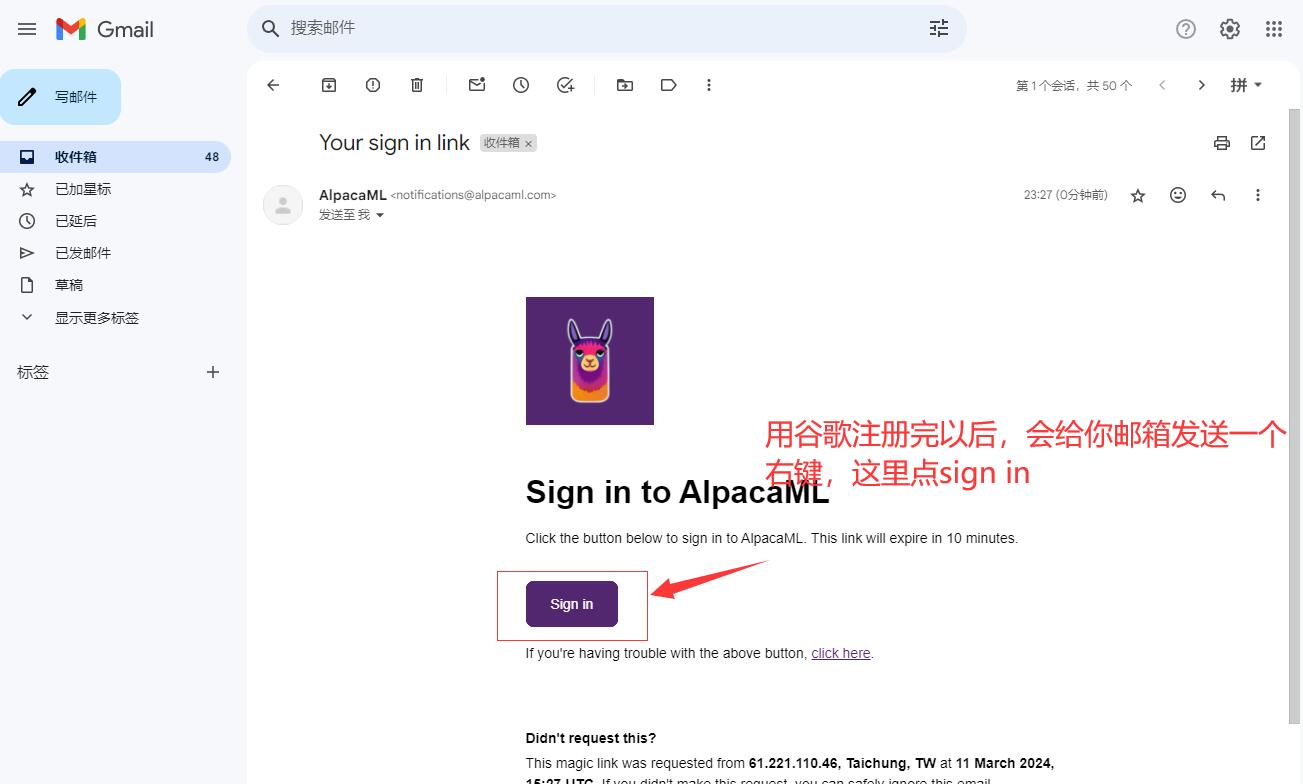Click the alpaca logo image
The image size is (1303, 784).
[x=590, y=361]
